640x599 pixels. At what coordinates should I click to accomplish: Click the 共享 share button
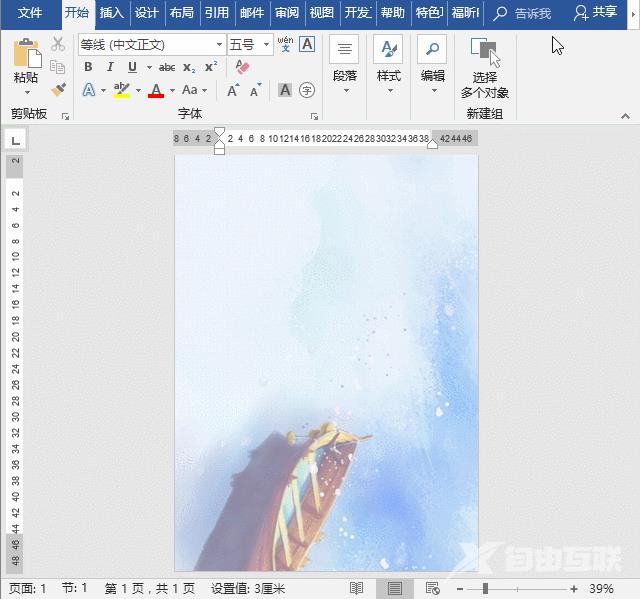[595, 13]
